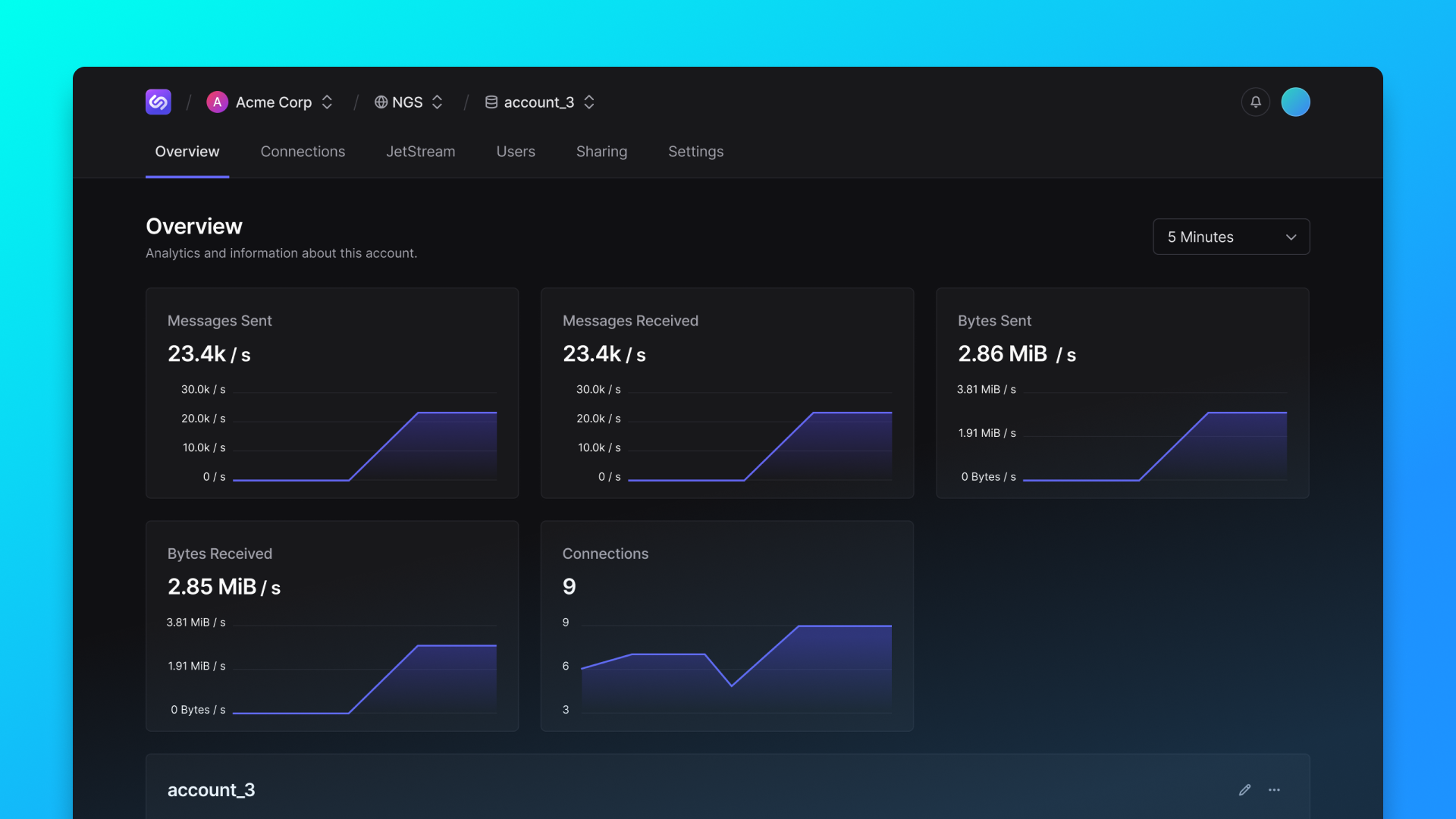The height and width of the screenshot is (819, 1456).
Task: Click the NGS globe/network icon
Action: (x=380, y=101)
